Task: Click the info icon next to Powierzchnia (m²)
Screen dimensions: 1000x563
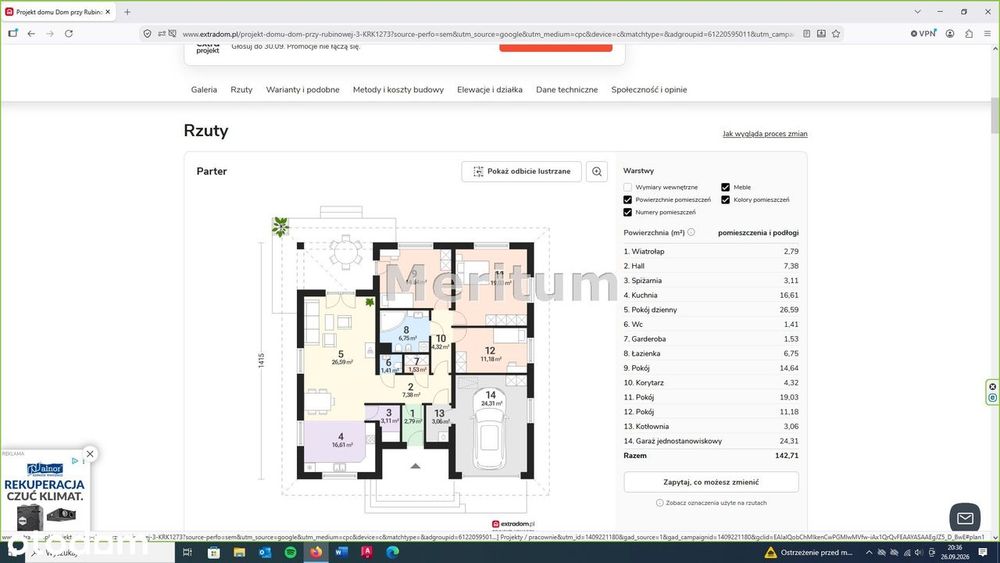Action: tap(691, 233)
